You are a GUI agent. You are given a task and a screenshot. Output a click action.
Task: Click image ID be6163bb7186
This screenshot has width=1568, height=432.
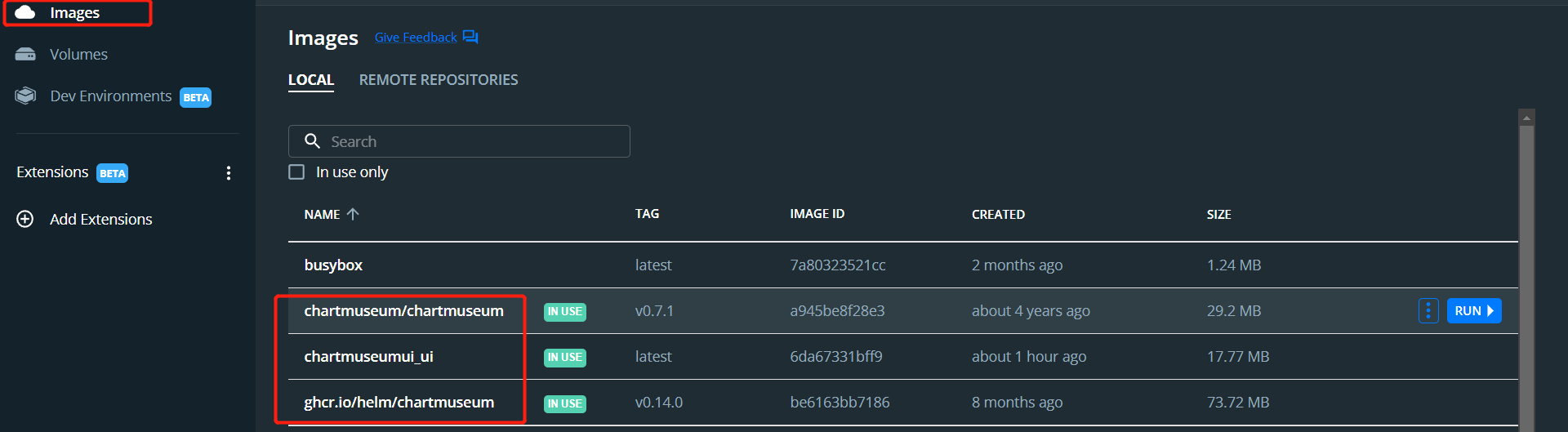(x=840, y=403)
